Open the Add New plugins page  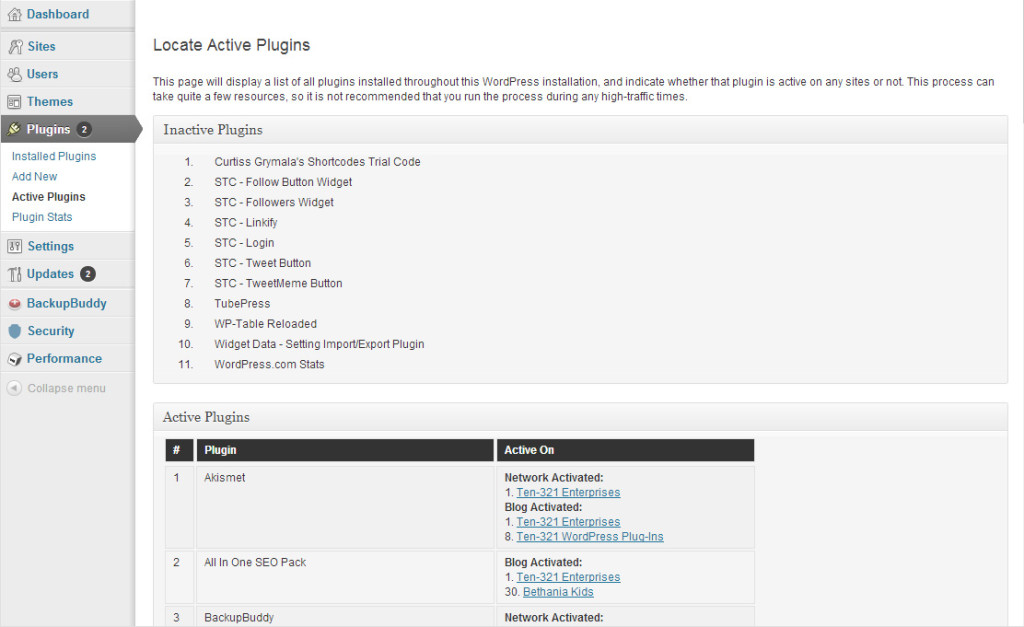point(34,176)
